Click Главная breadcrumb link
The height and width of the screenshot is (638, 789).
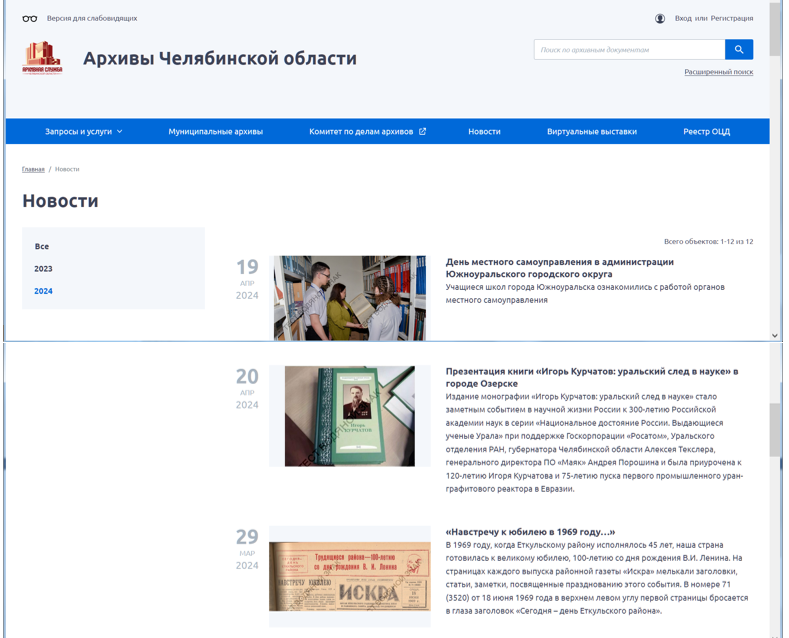tap(33, 169)
